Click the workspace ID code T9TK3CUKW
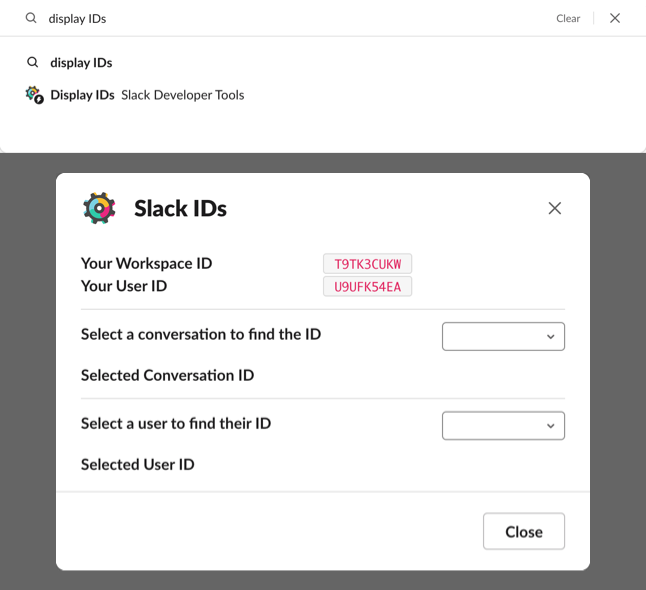The image size is (646, 590). [x=367, y=264]
